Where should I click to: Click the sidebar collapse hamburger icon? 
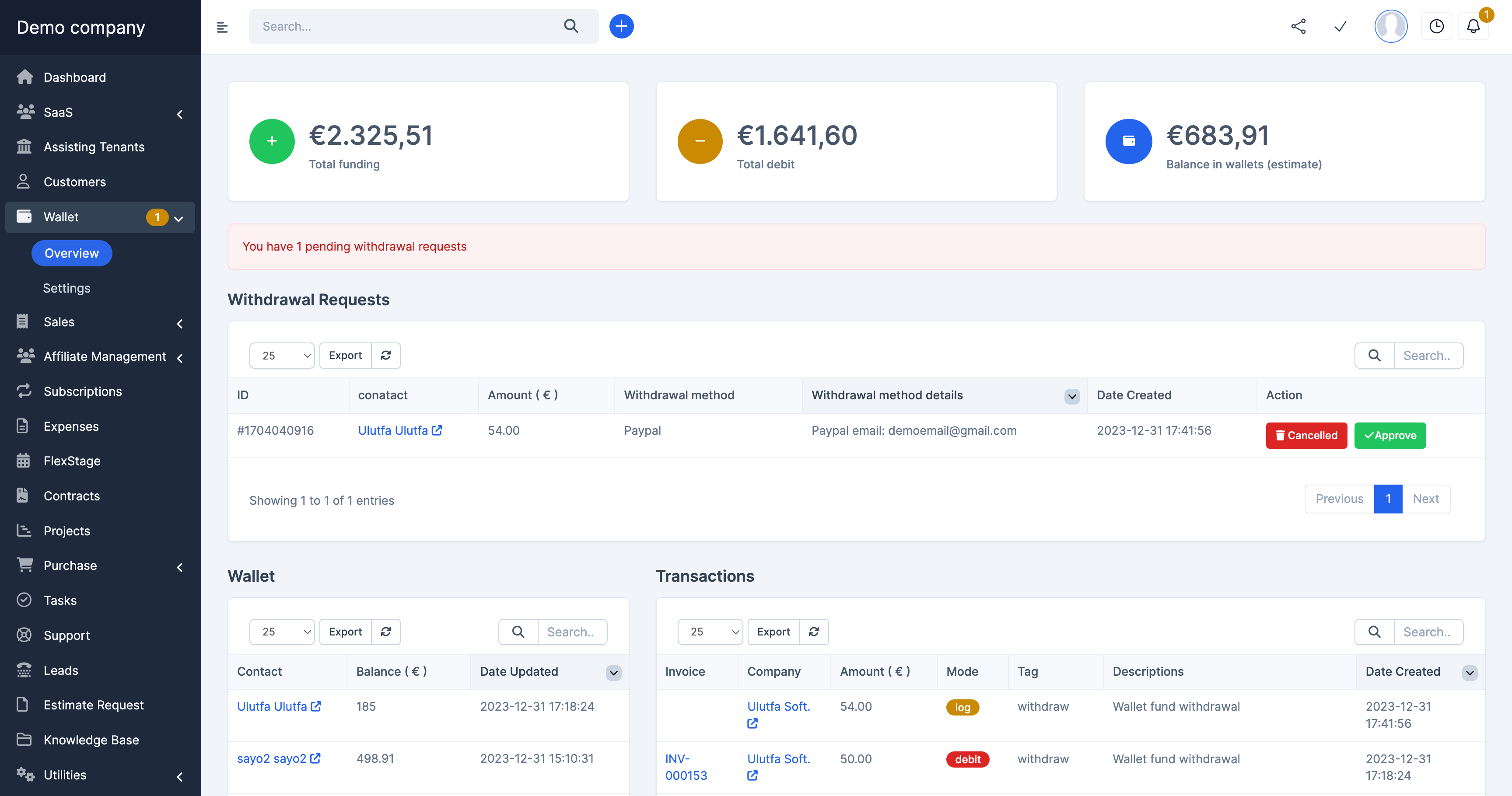click(x=222, y=27)
